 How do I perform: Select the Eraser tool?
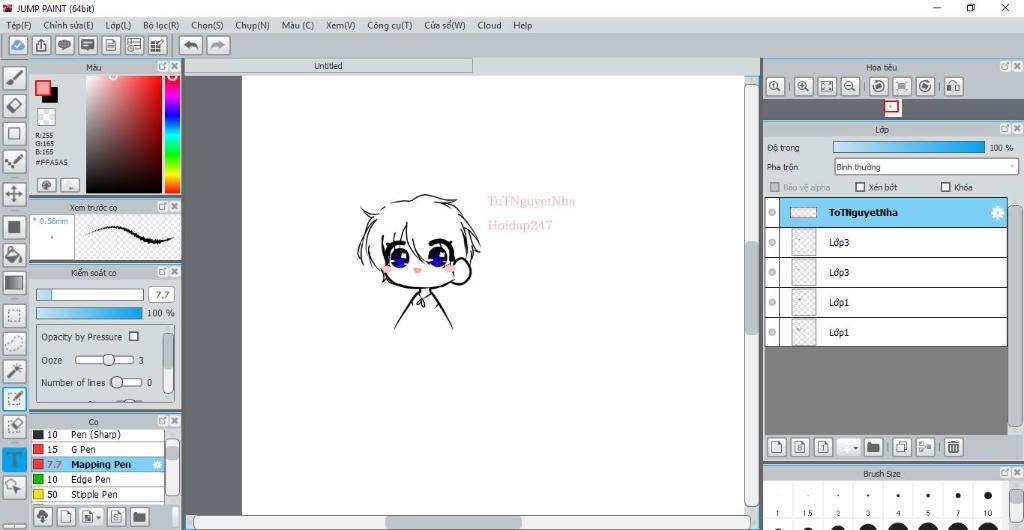pos(14,105)
